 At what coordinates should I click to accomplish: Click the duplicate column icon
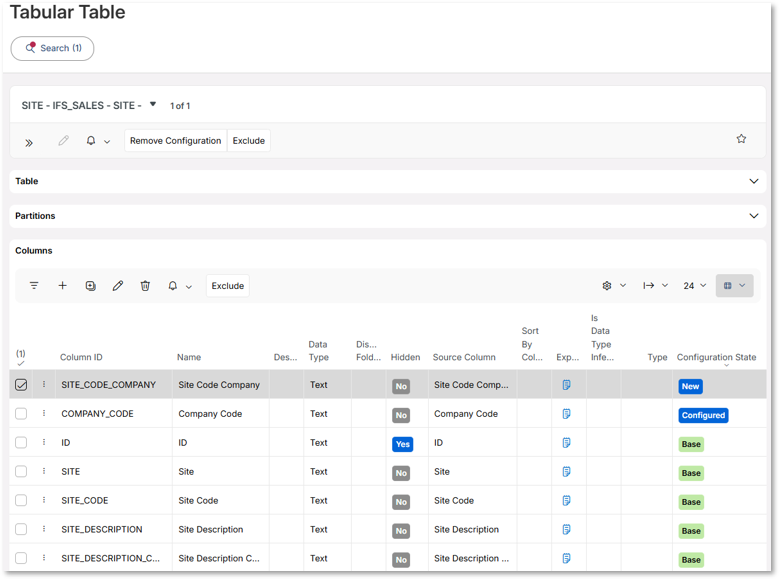pos(90,286)
